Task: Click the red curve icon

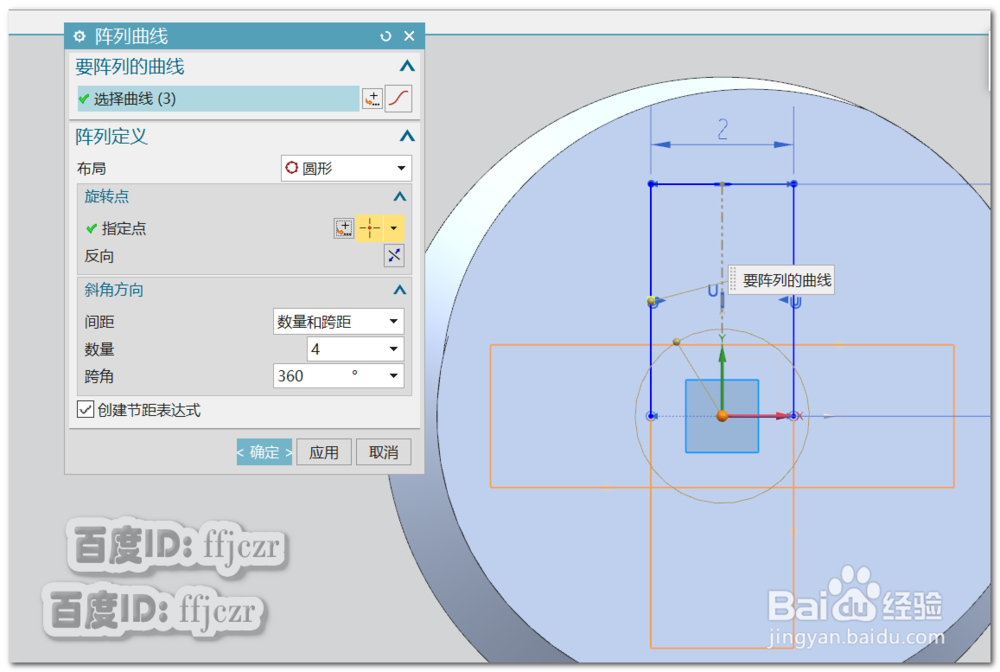Action: point(399,99)
